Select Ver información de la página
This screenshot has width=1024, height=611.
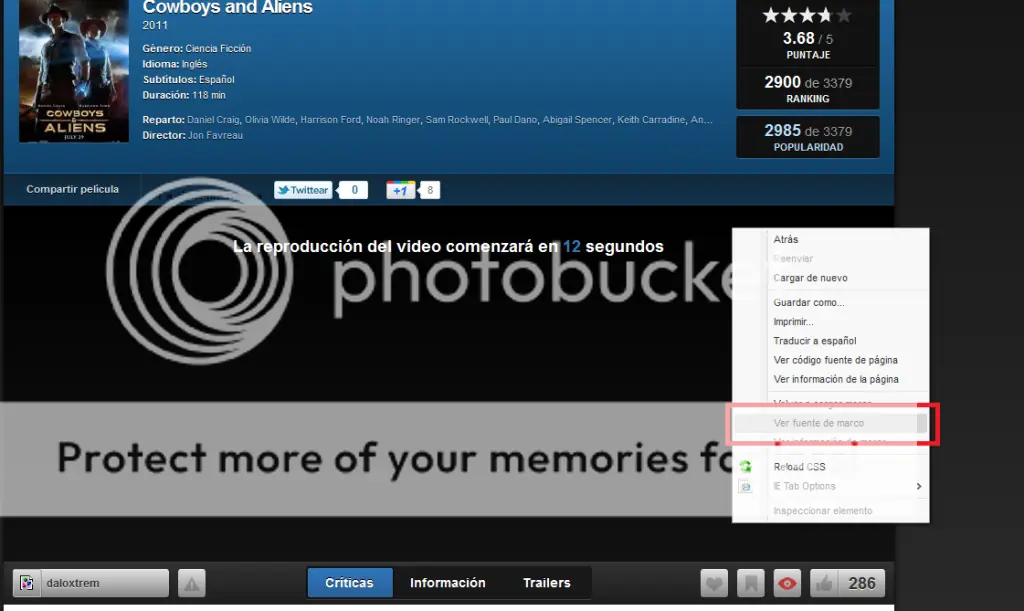(836, 379)
